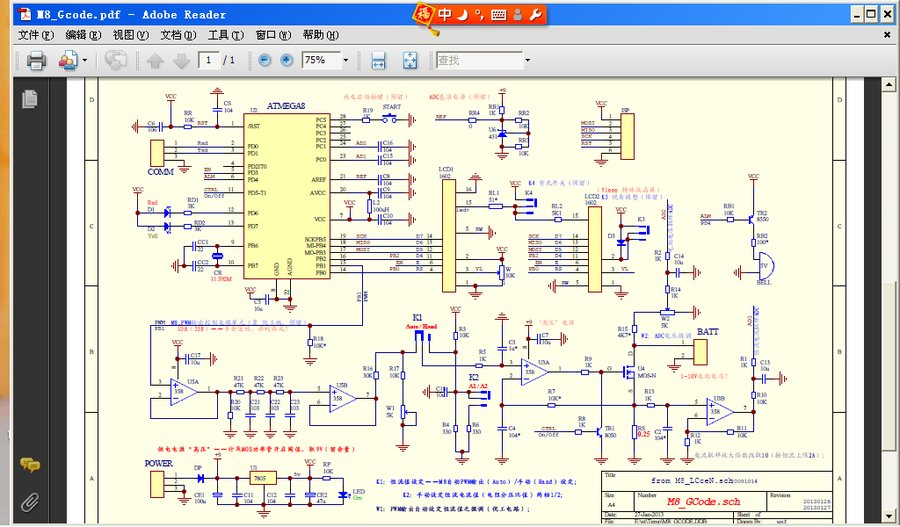Click the zoom out minus button
Image resolution: width=900 pixels, height=527 pixels.
pos(264,61)
